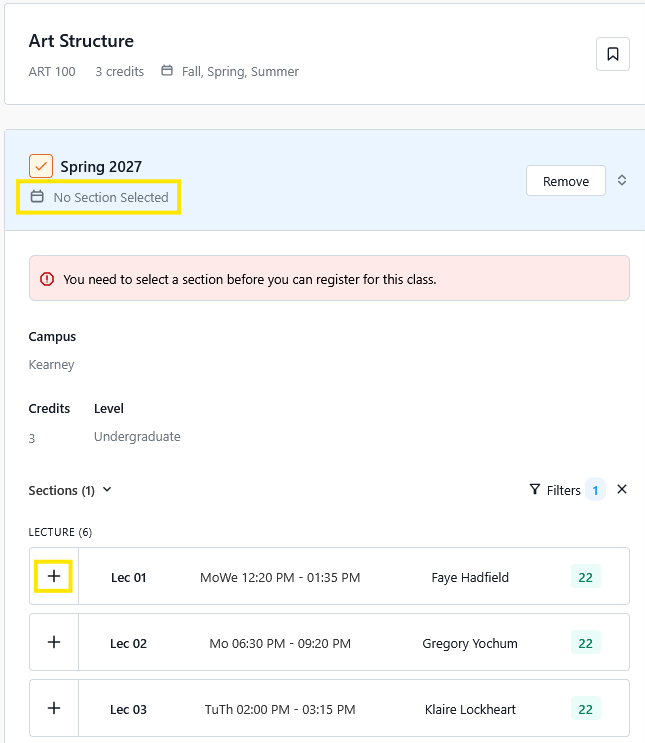Click the Art Structure title
This screenshot has height=743, width=645.
(81, 41)
